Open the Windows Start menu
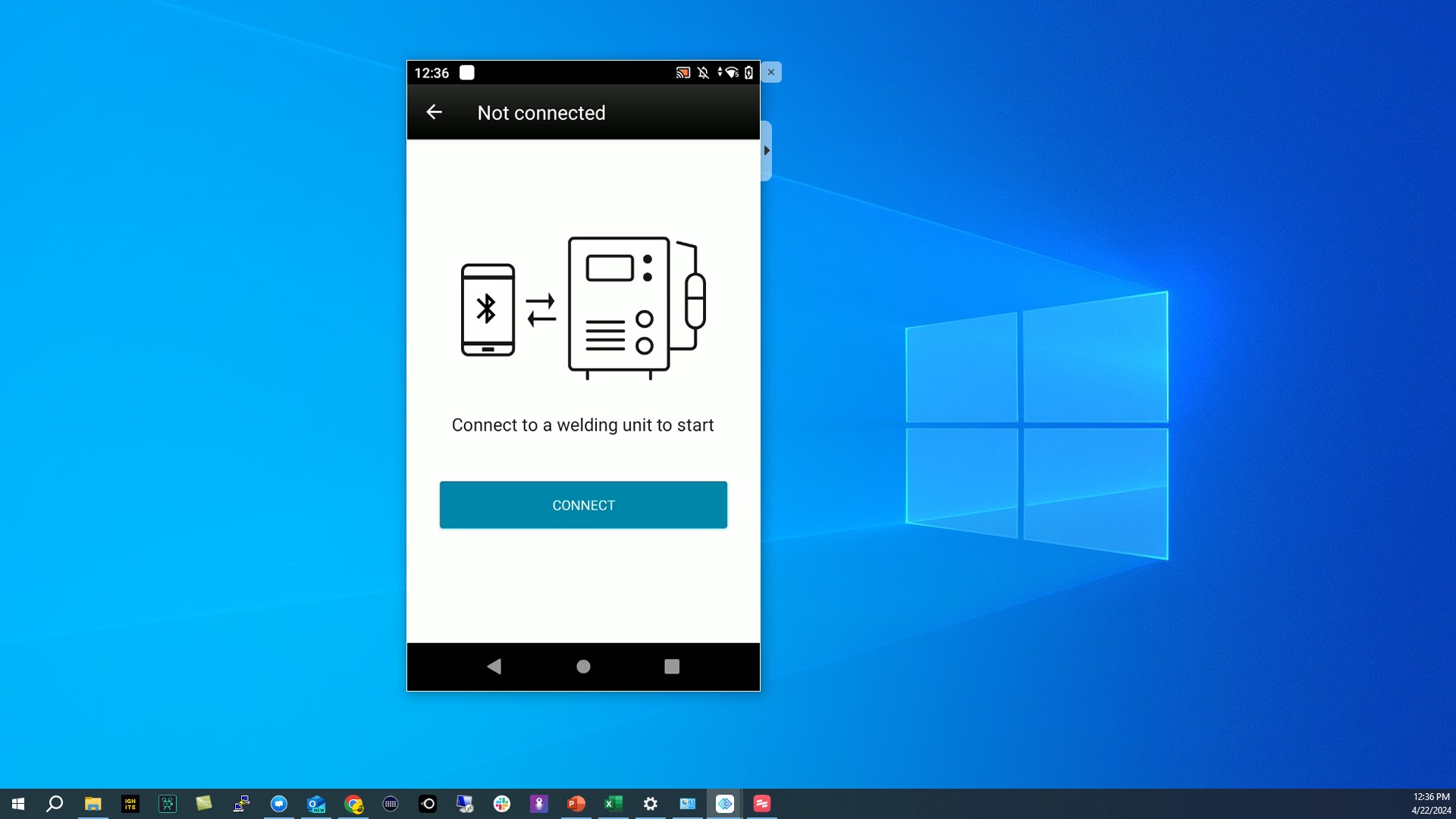This screenshot has width=1456, height=819. coord(18,804)
